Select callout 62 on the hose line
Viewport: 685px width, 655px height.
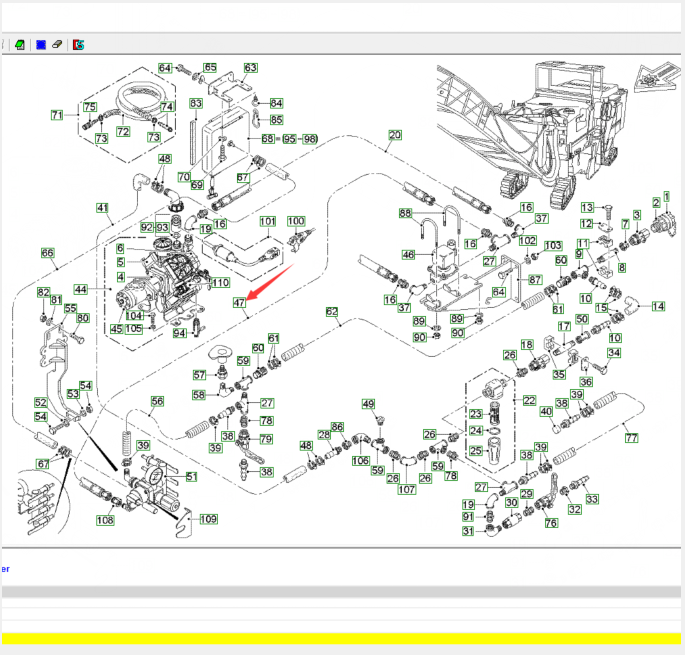[x=332, y=312]
